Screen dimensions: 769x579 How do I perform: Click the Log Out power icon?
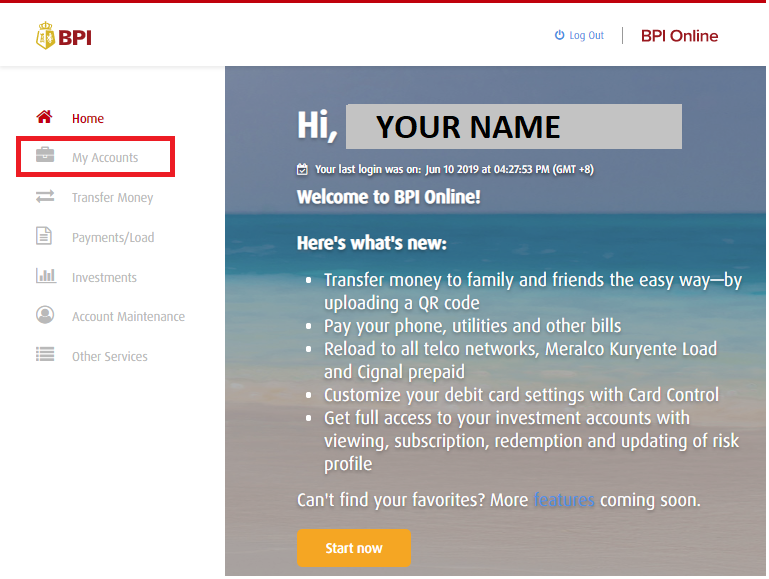pos(559,35)
